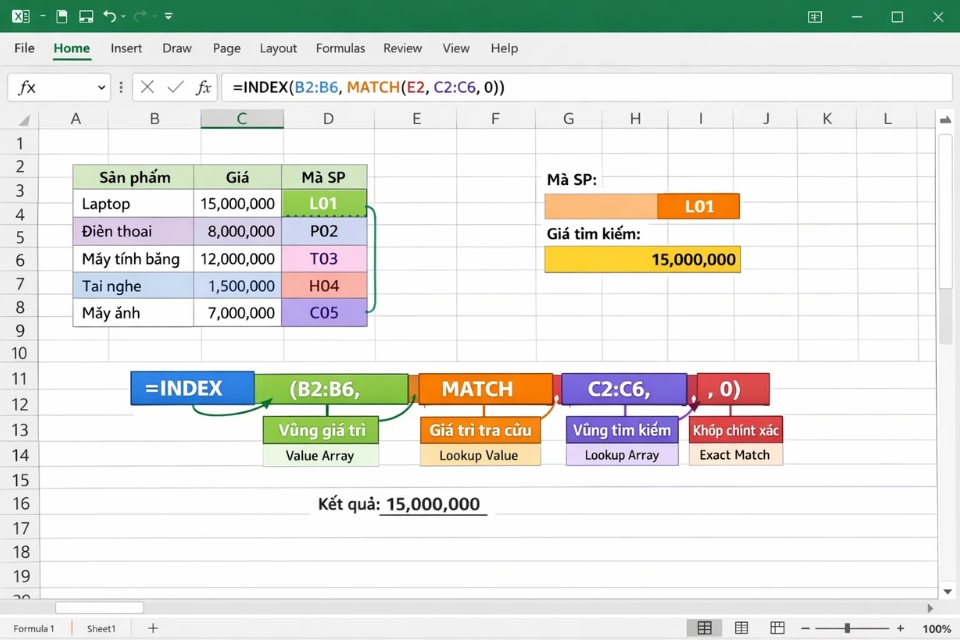960x640 pixels.
Task: Click the New file icon on title bar
Action: click(62, 16)
